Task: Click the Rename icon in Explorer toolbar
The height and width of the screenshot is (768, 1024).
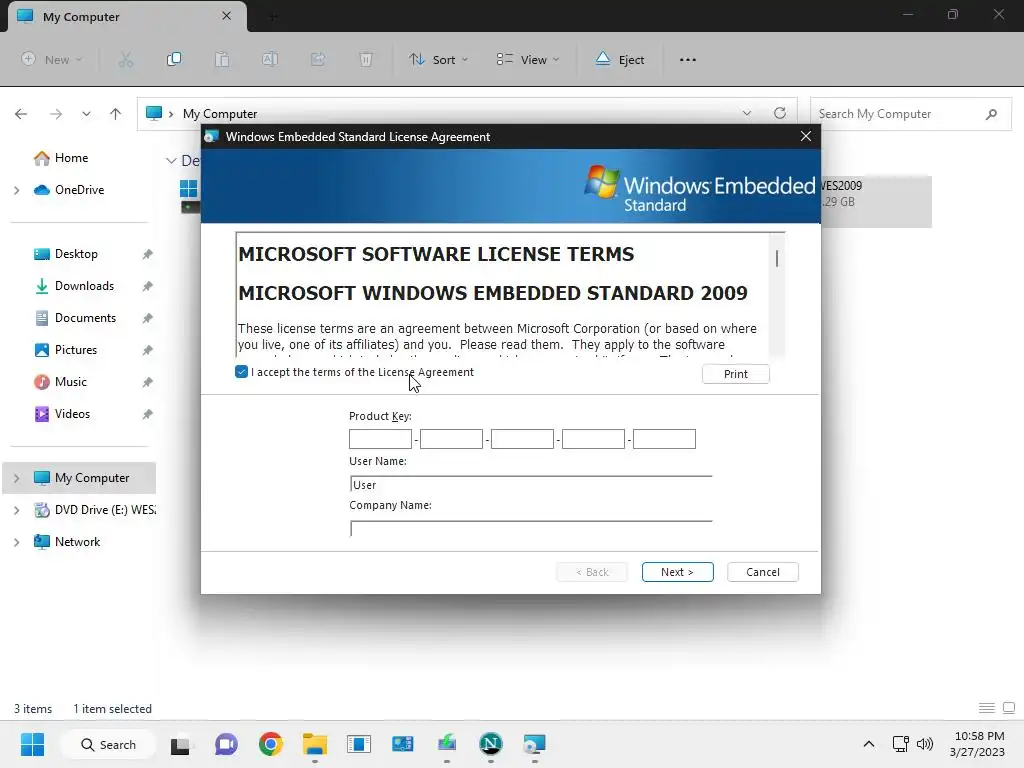Action: (270, 59)
